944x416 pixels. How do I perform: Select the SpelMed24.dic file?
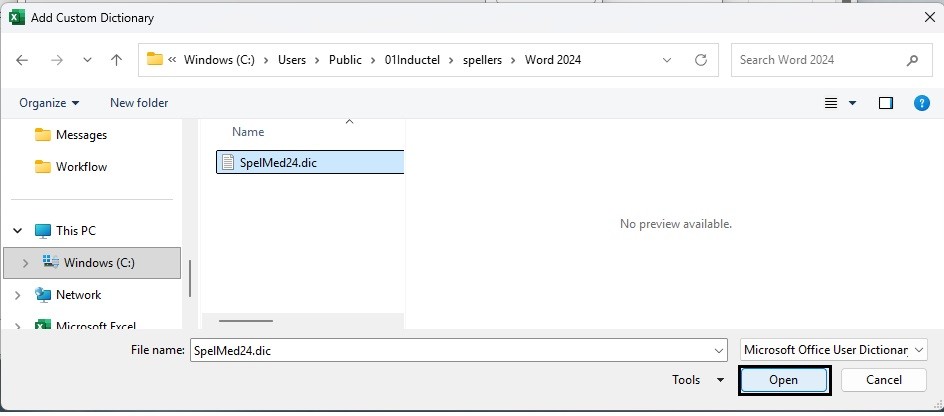278,162
